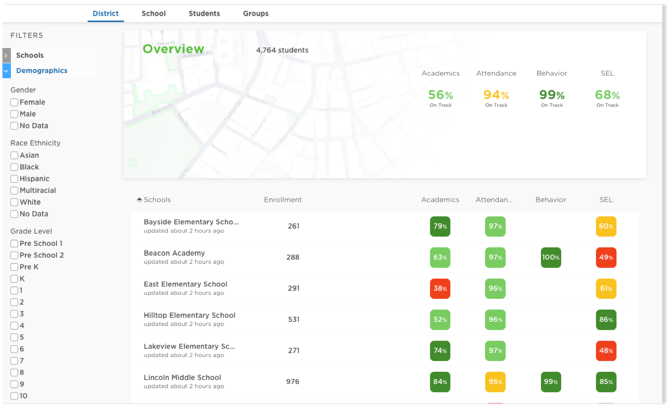Enable the Hispanic ethnicity filter
The height and width of the screenshot is (407, 669).
(x=14, y=179)
